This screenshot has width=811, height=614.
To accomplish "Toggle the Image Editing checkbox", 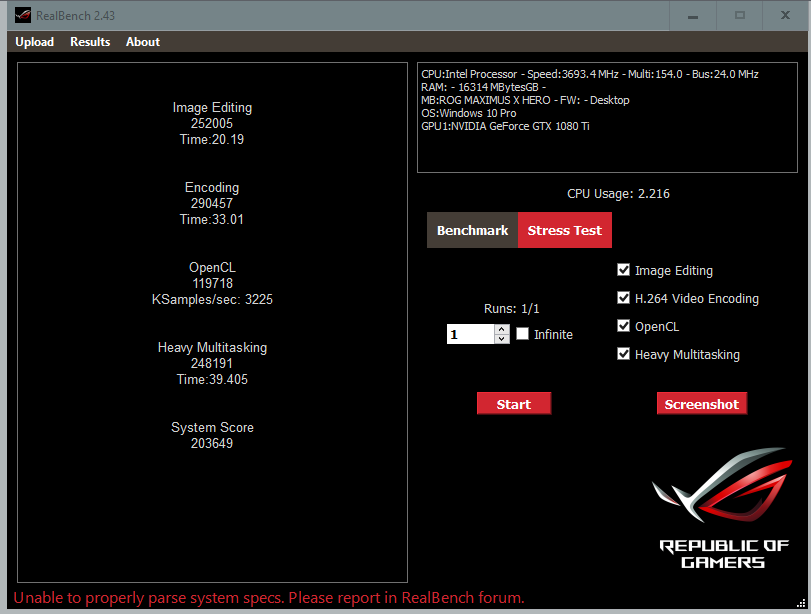I will [623, 270].
